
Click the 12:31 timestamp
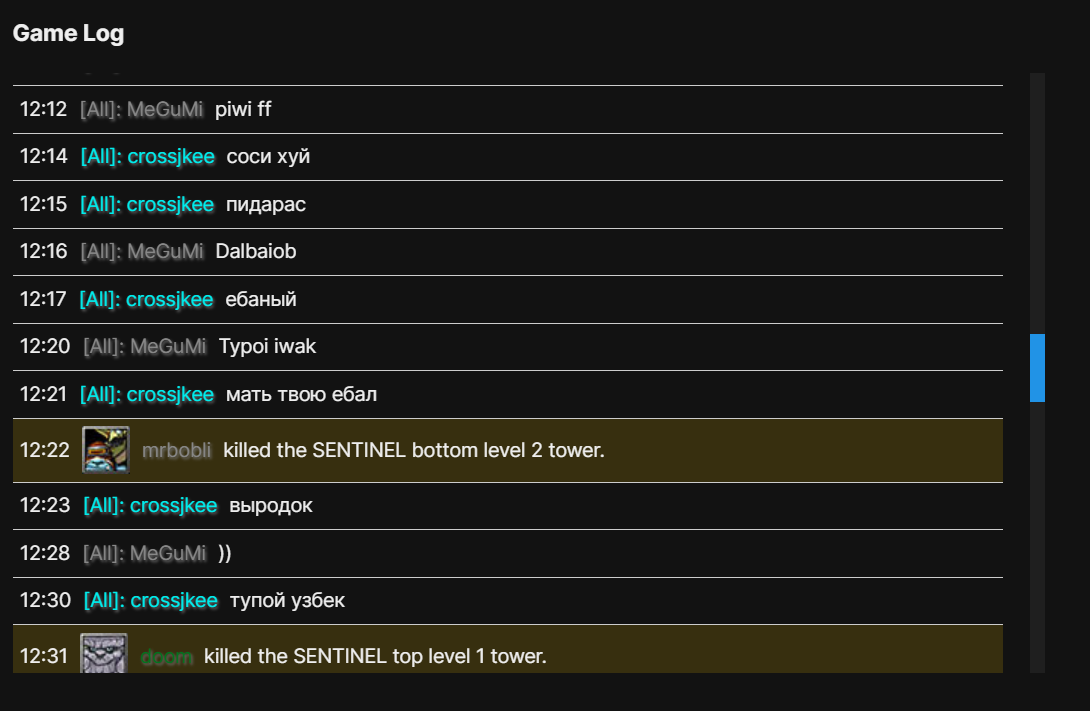point(44,657)
